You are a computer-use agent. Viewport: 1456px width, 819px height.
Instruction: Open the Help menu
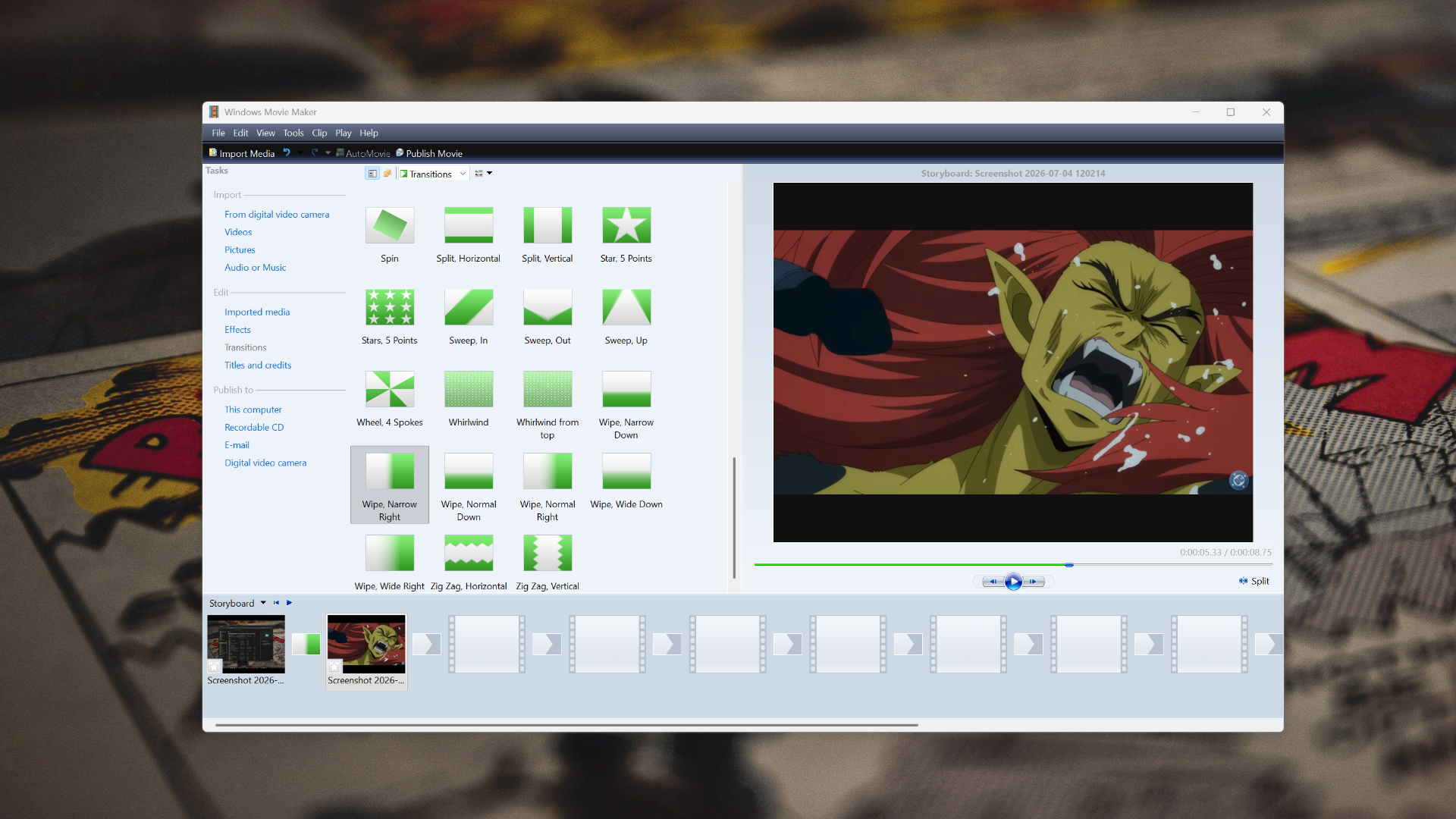[x=369, y=133]
